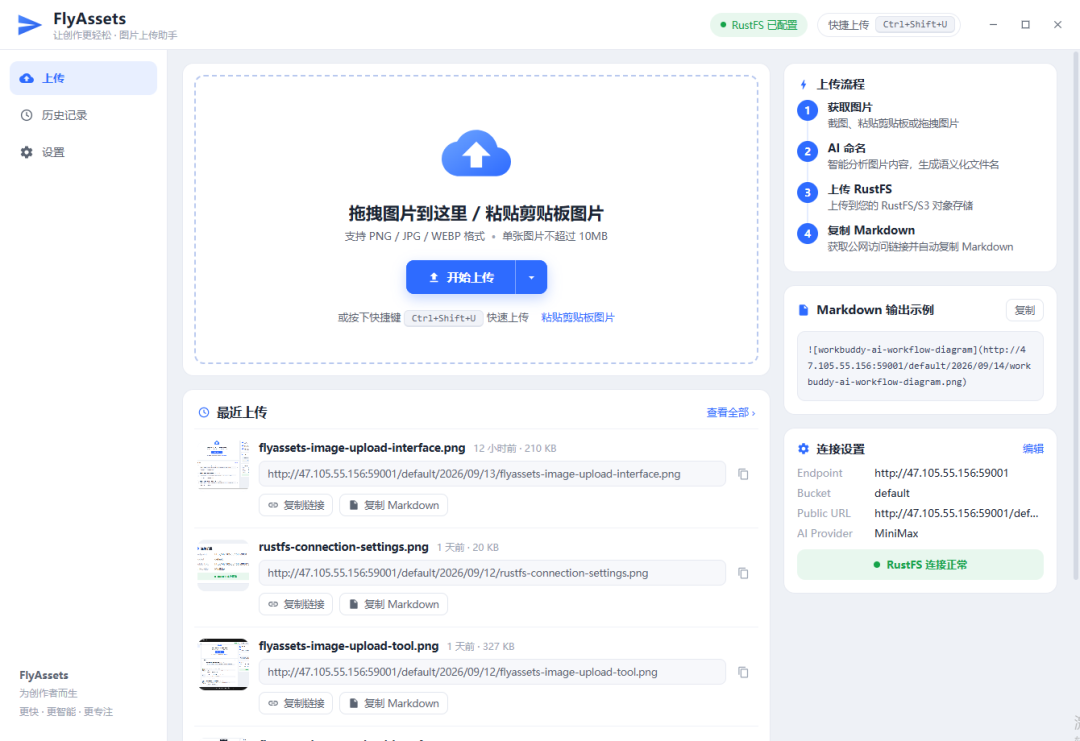Click the 复制 button in Markdown 输出示例
The image size is (1080, 741).
click(1024, 310)
